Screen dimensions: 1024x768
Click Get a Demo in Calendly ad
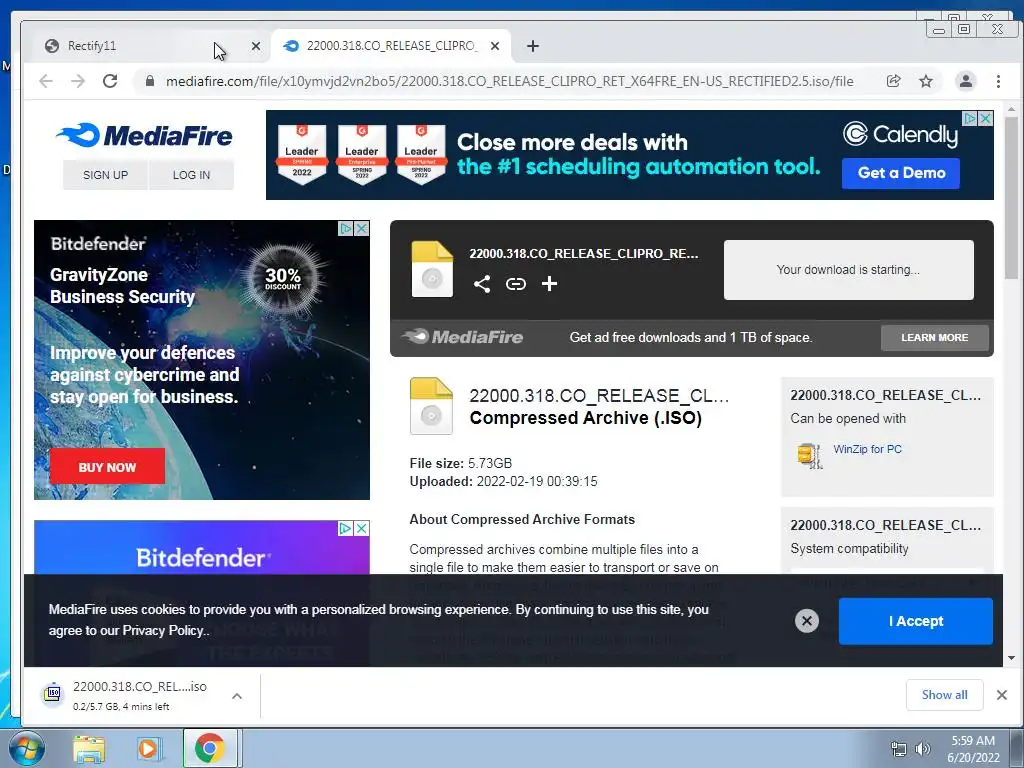(x=901, y=173)
